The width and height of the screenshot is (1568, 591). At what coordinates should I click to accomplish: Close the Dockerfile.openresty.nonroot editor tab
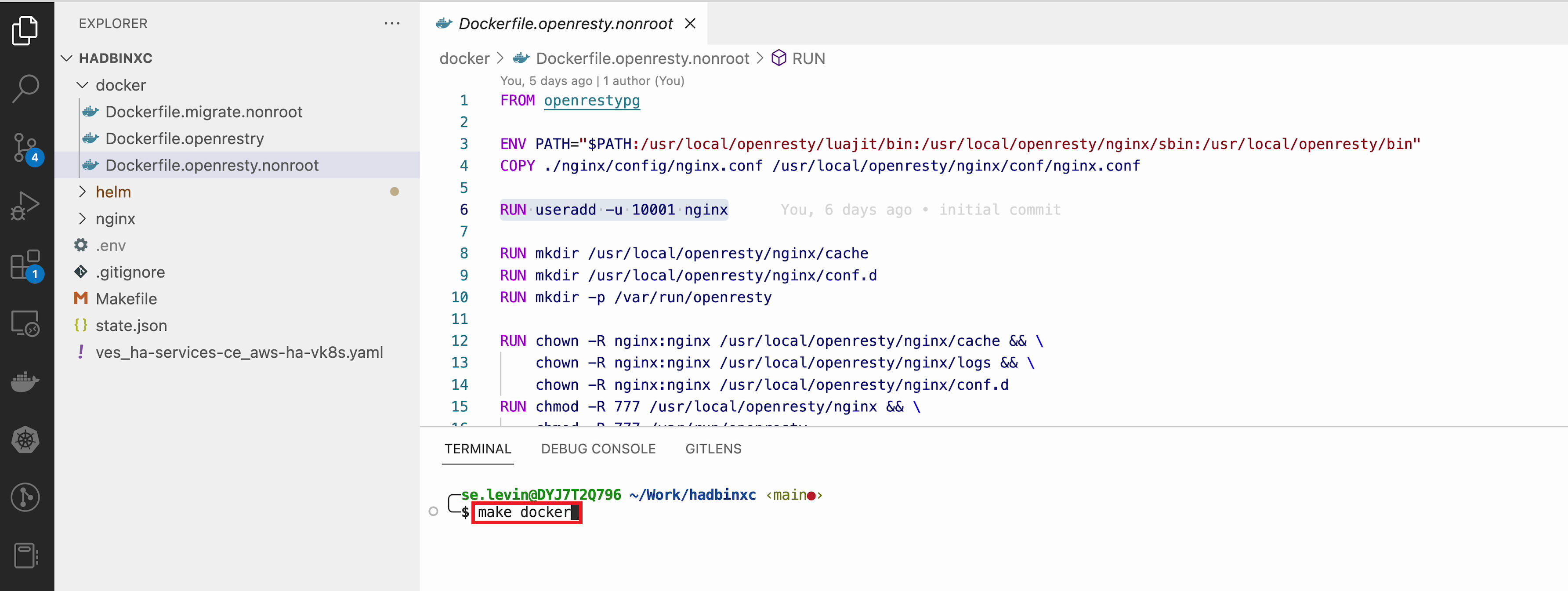pyautogui.click(x=690, y=24)
